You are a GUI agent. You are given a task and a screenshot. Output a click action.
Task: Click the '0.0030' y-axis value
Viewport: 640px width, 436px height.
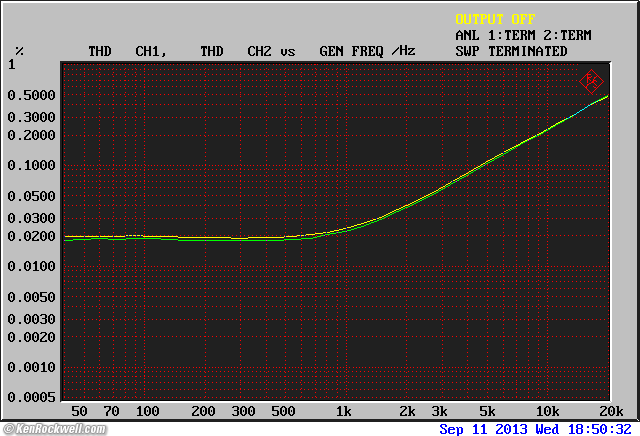pos(31,319)
